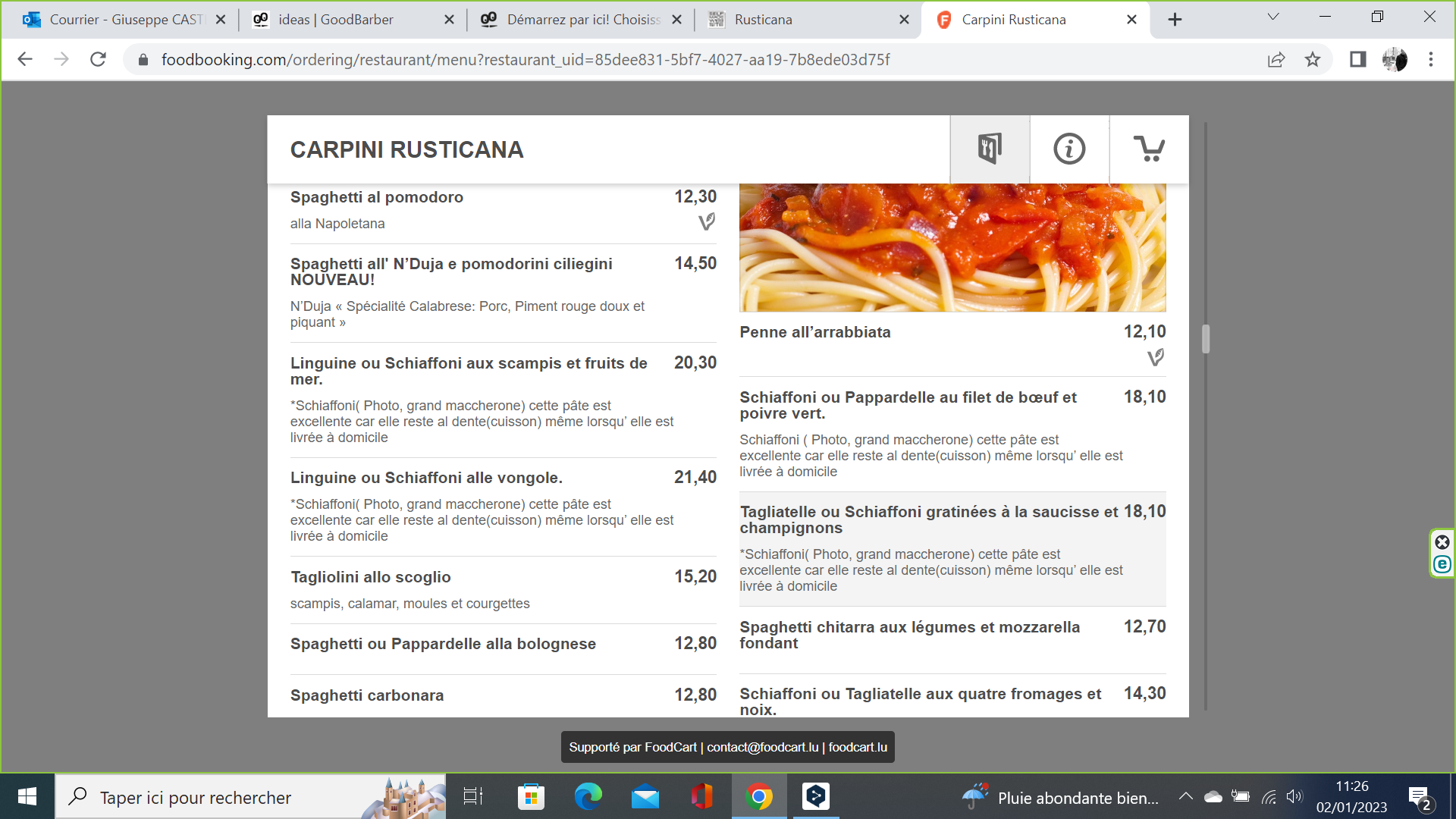Open Microsoft Office from taskbar
The height and width of the screenshot is (819, 1456).
click(x=702, y=796)
